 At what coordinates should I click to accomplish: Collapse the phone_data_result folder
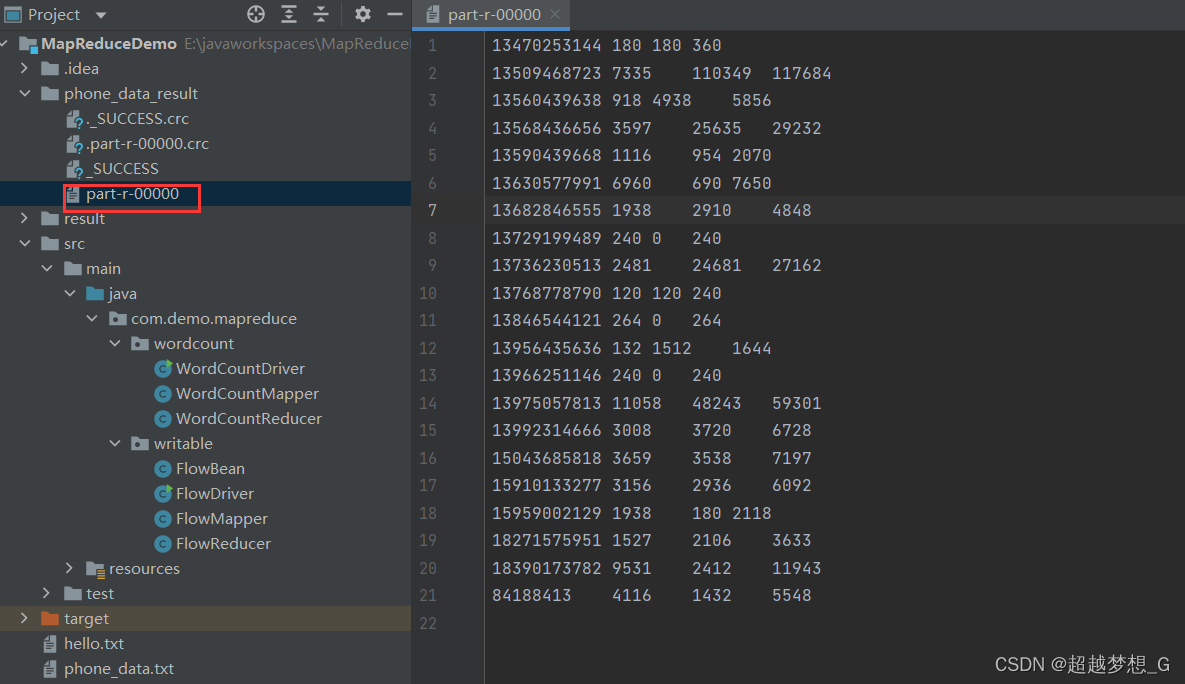click(x=24, y=93)
